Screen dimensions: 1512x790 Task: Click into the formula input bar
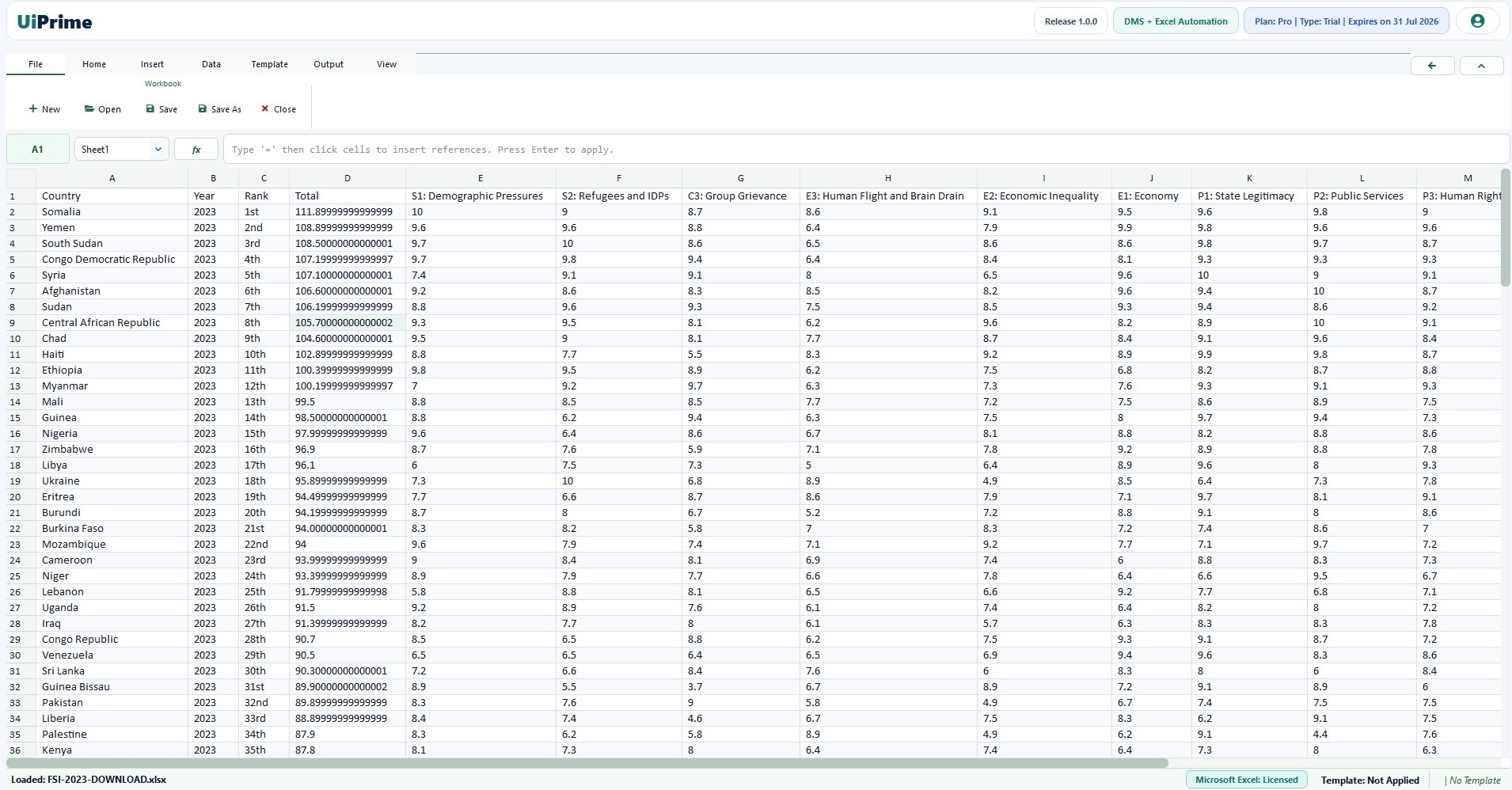[867, 149]
